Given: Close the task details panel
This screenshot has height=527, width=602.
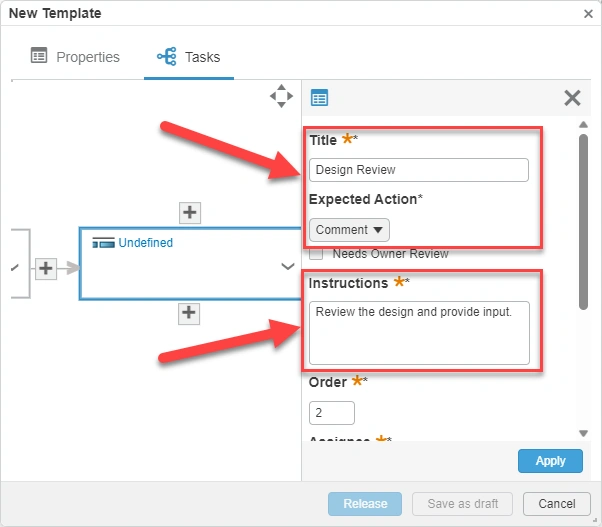Looking at the screenshot, I should pos(572,98).
